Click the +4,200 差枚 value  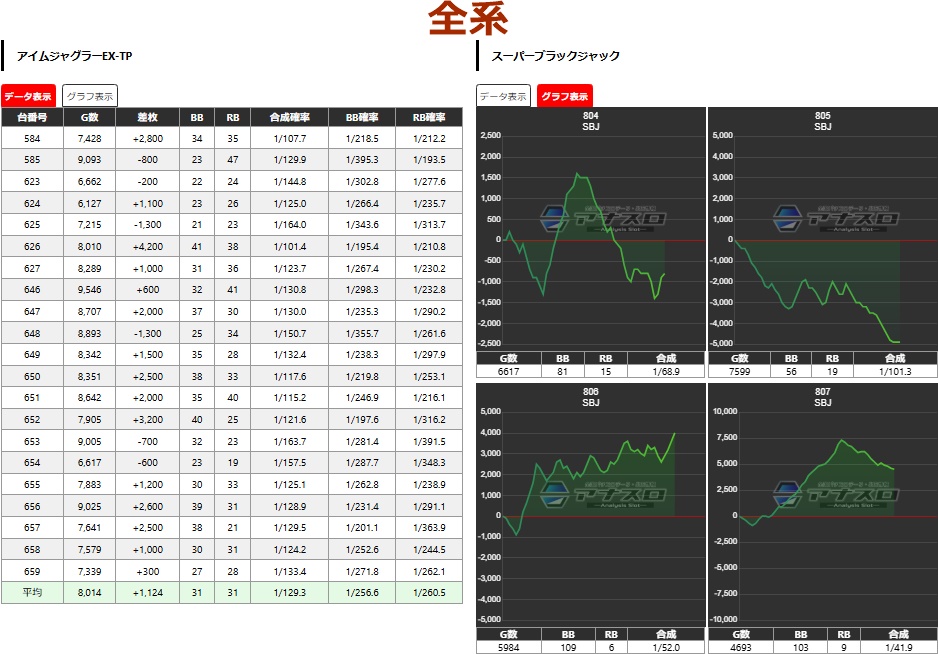[148, 247]
